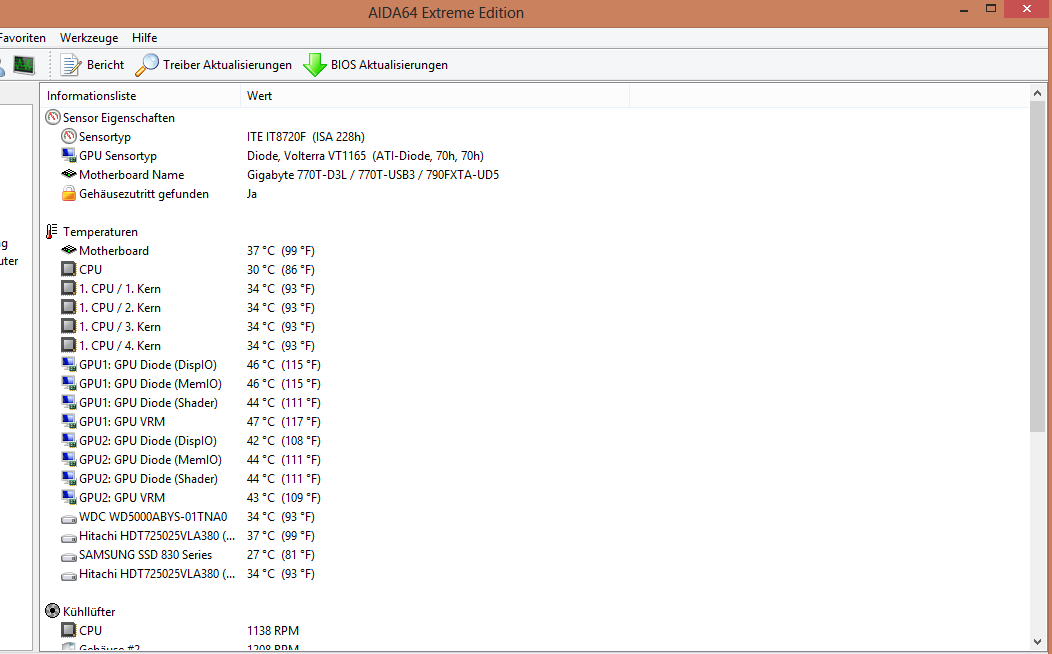Click the CPU temperature row icon
Screen dimensions: 1052x654
(x=68, y=269)
